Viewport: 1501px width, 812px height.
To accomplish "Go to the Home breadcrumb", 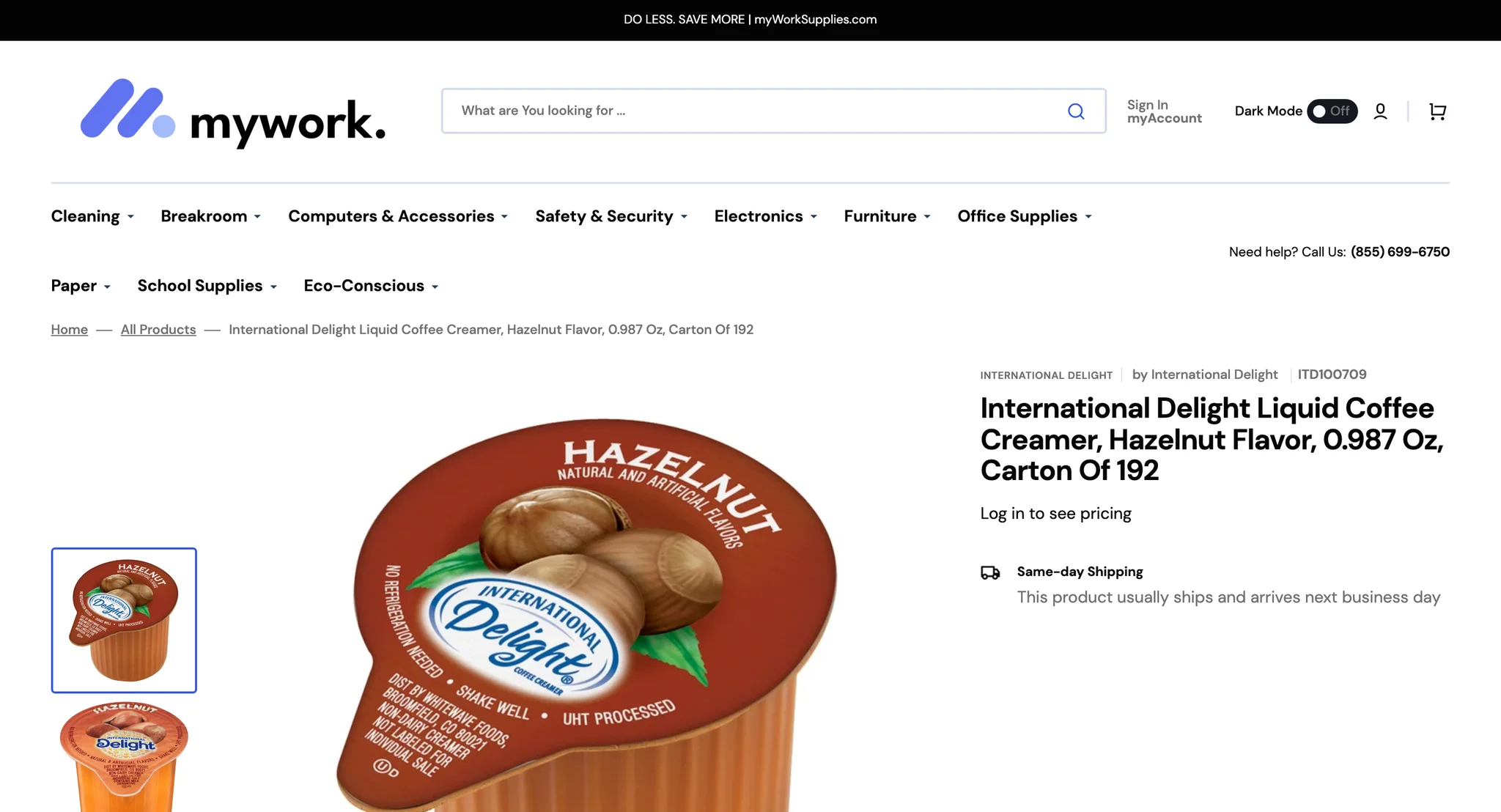I will (69, 330).
